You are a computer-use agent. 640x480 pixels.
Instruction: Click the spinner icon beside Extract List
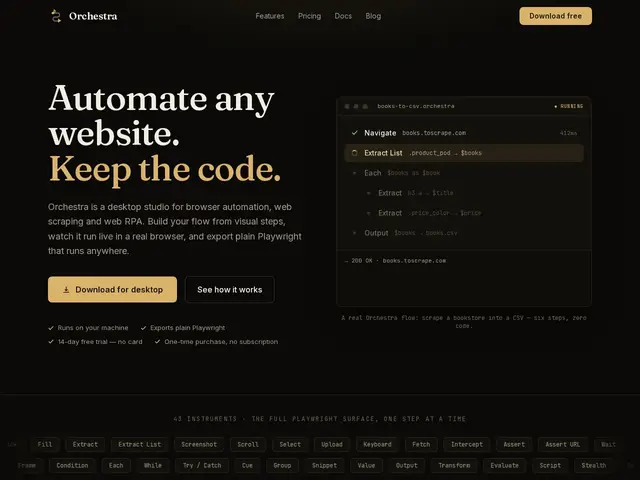(x=355, y=153)
